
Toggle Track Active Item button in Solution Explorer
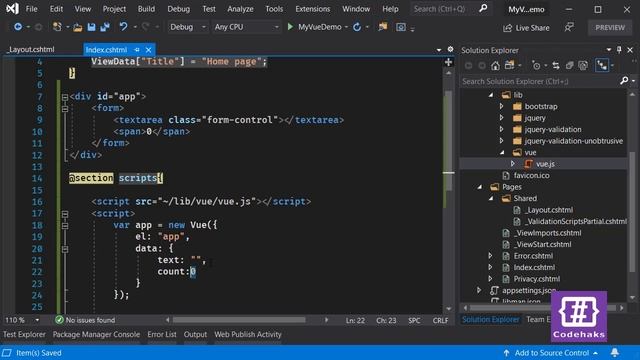pyautogui.click(x=602, y=65)
